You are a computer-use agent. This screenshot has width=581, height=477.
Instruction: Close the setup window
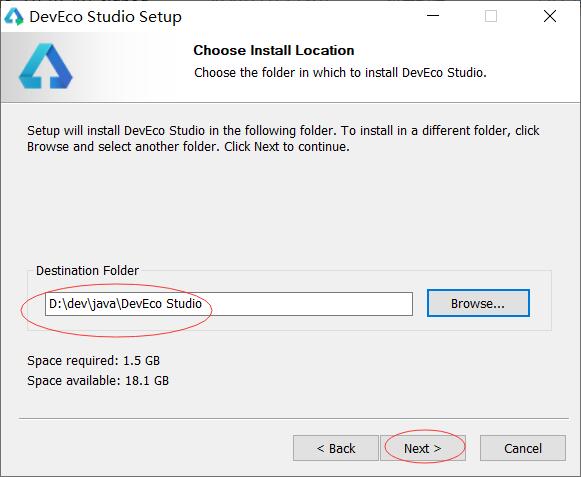coord(550,16)
